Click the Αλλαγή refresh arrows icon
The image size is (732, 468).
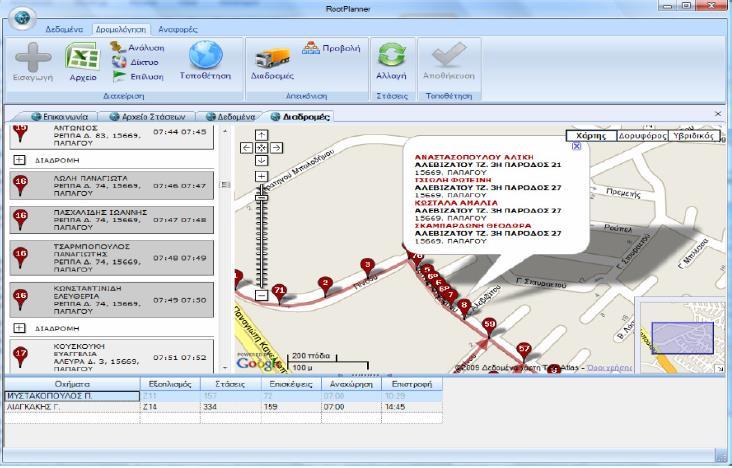(x=391, y=55)
